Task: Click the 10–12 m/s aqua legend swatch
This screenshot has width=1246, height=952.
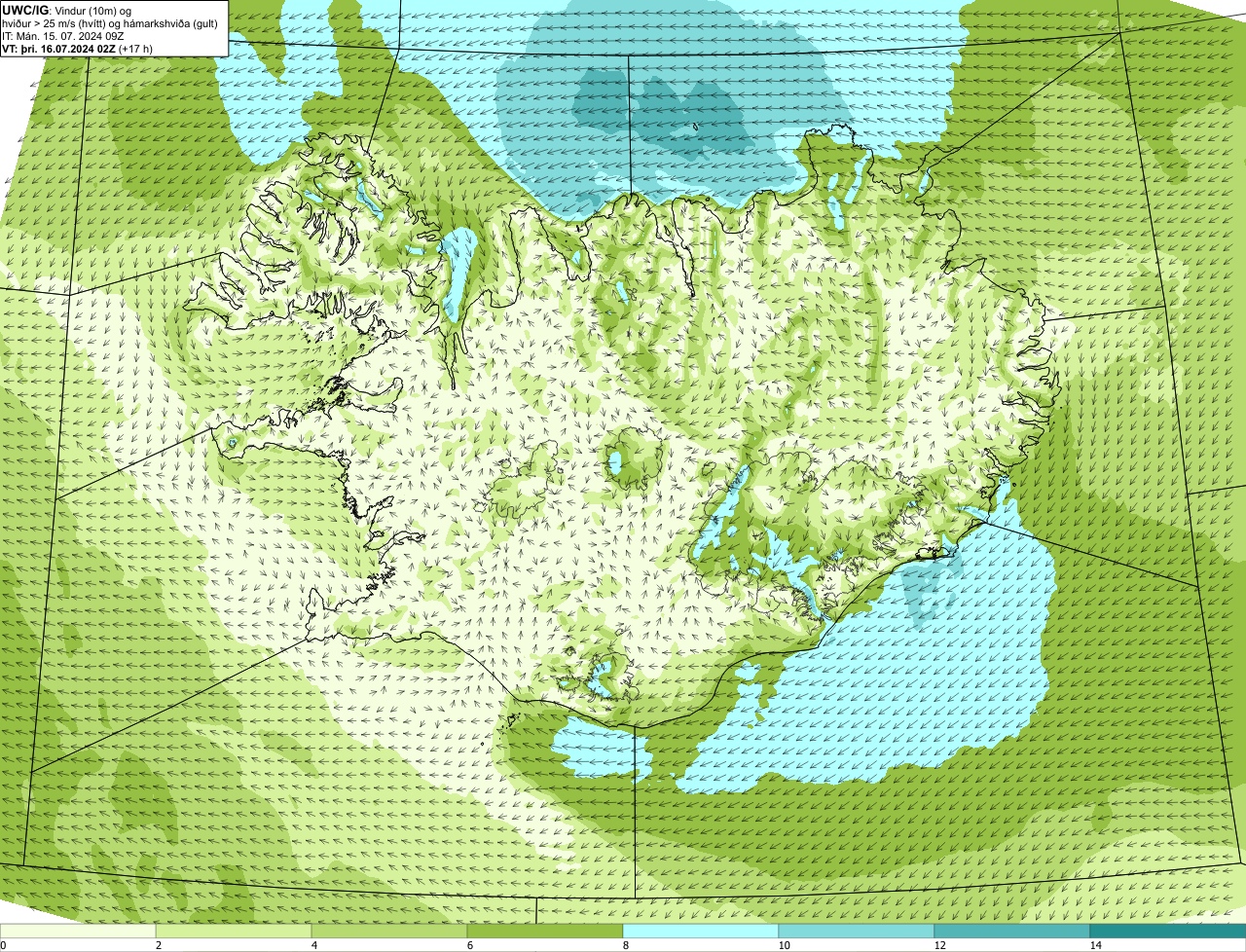Action: coord(857,932)
